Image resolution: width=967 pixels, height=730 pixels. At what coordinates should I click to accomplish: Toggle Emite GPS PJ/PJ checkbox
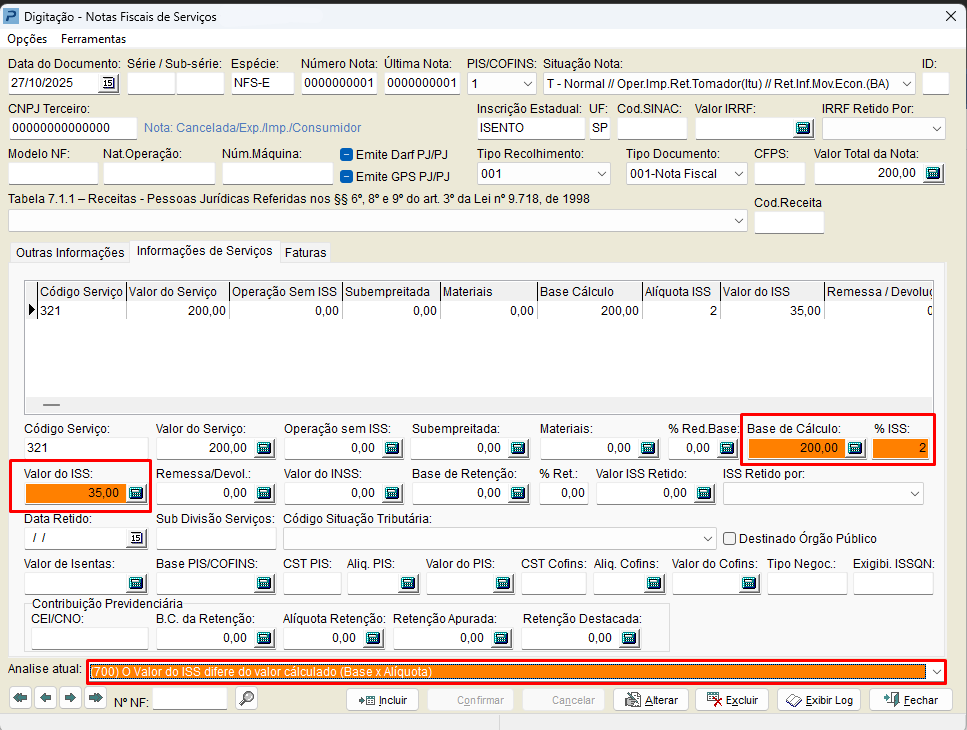(x=347, y=177)
